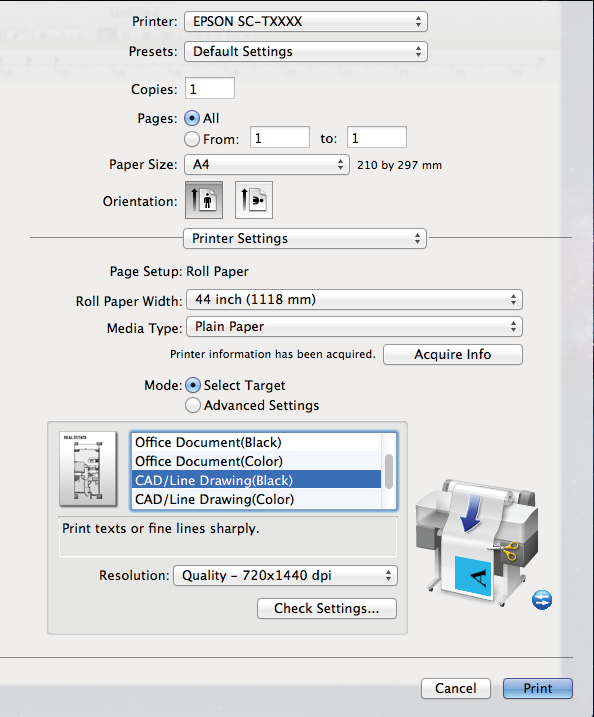
Task: Select the From page range radio button
Action: coord(192,139)
